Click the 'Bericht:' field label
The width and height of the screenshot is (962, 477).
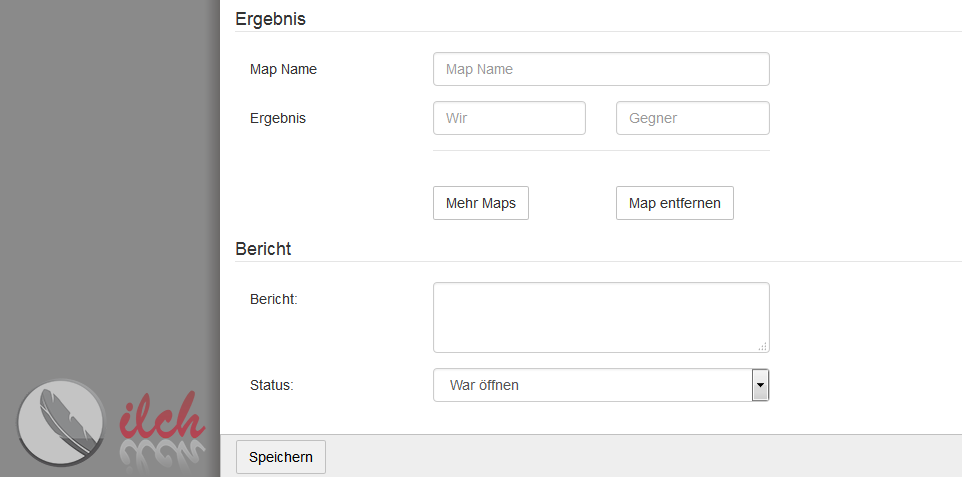(274, 300)
